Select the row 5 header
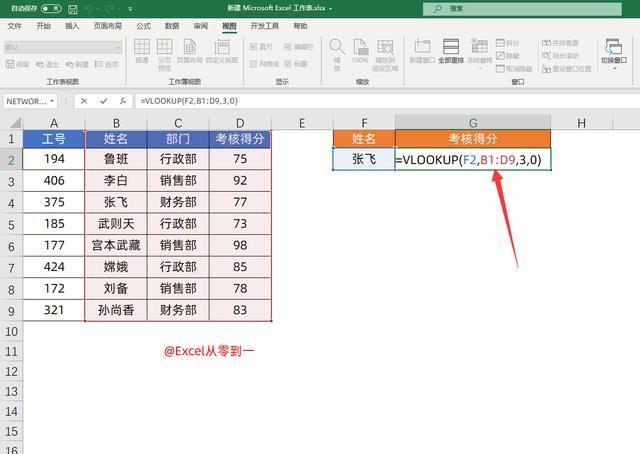 click(x=11, y=224)
